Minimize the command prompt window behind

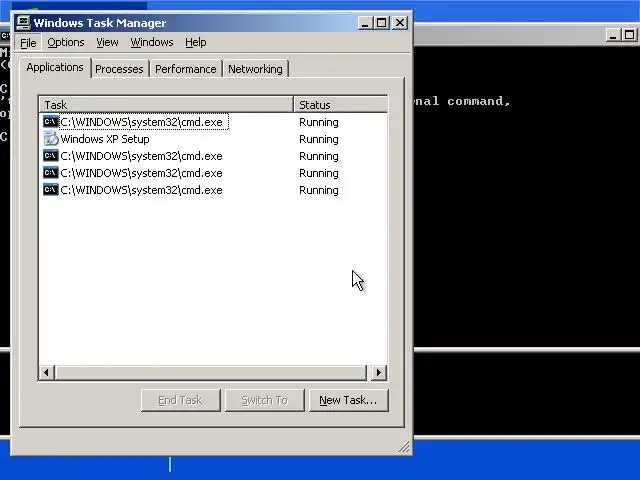613,36
